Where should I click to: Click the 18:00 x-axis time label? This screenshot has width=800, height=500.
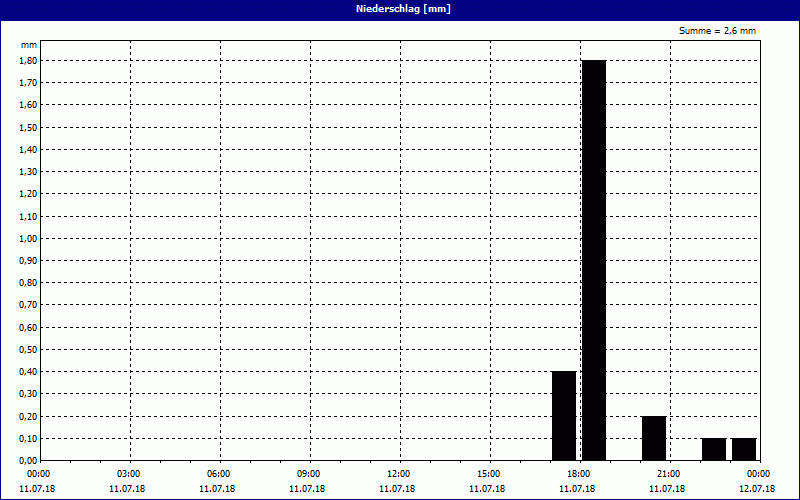click(x=578, y=474)
